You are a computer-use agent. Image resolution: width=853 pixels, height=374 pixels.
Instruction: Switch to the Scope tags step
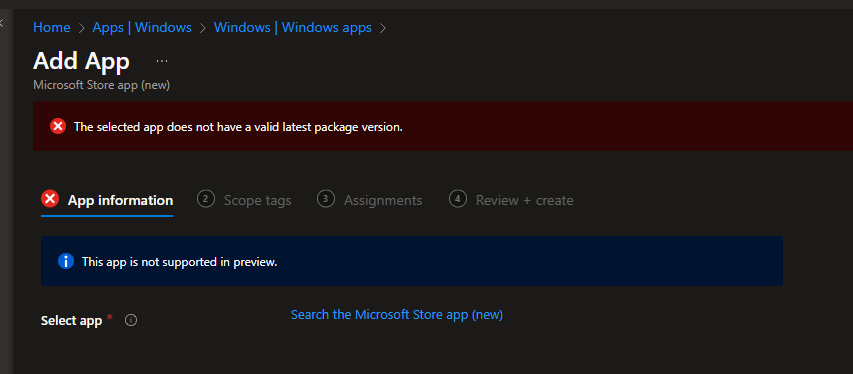[x=244, y=200]
